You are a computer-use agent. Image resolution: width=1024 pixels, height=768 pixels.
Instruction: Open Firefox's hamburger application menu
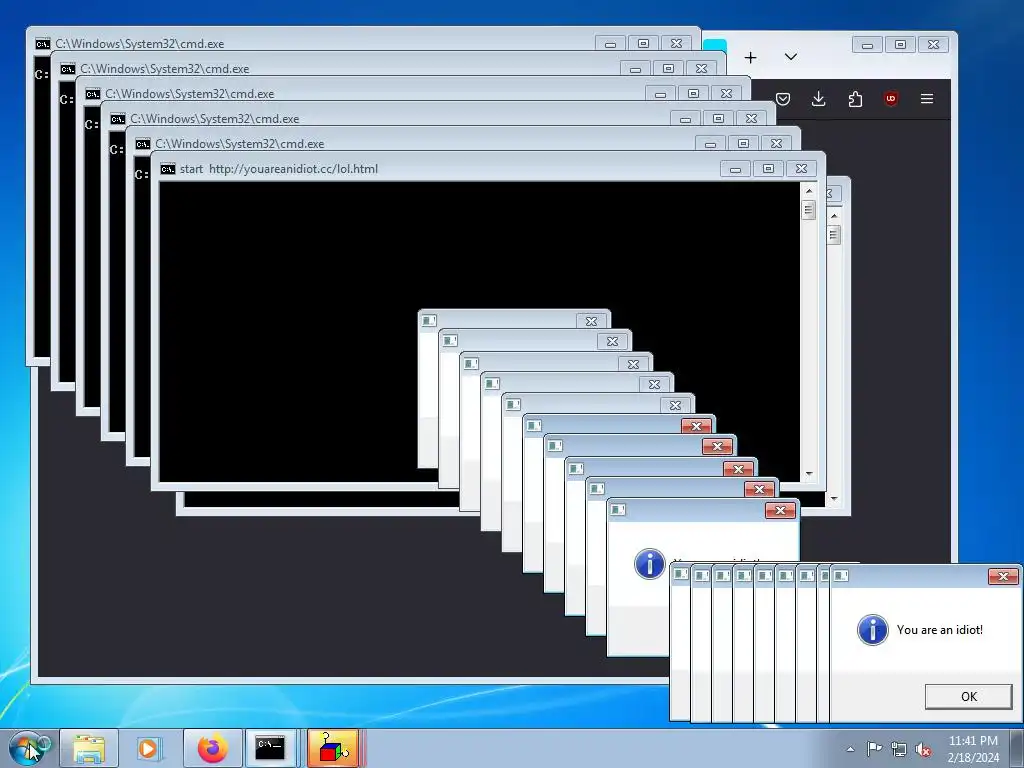click(927, 99)
